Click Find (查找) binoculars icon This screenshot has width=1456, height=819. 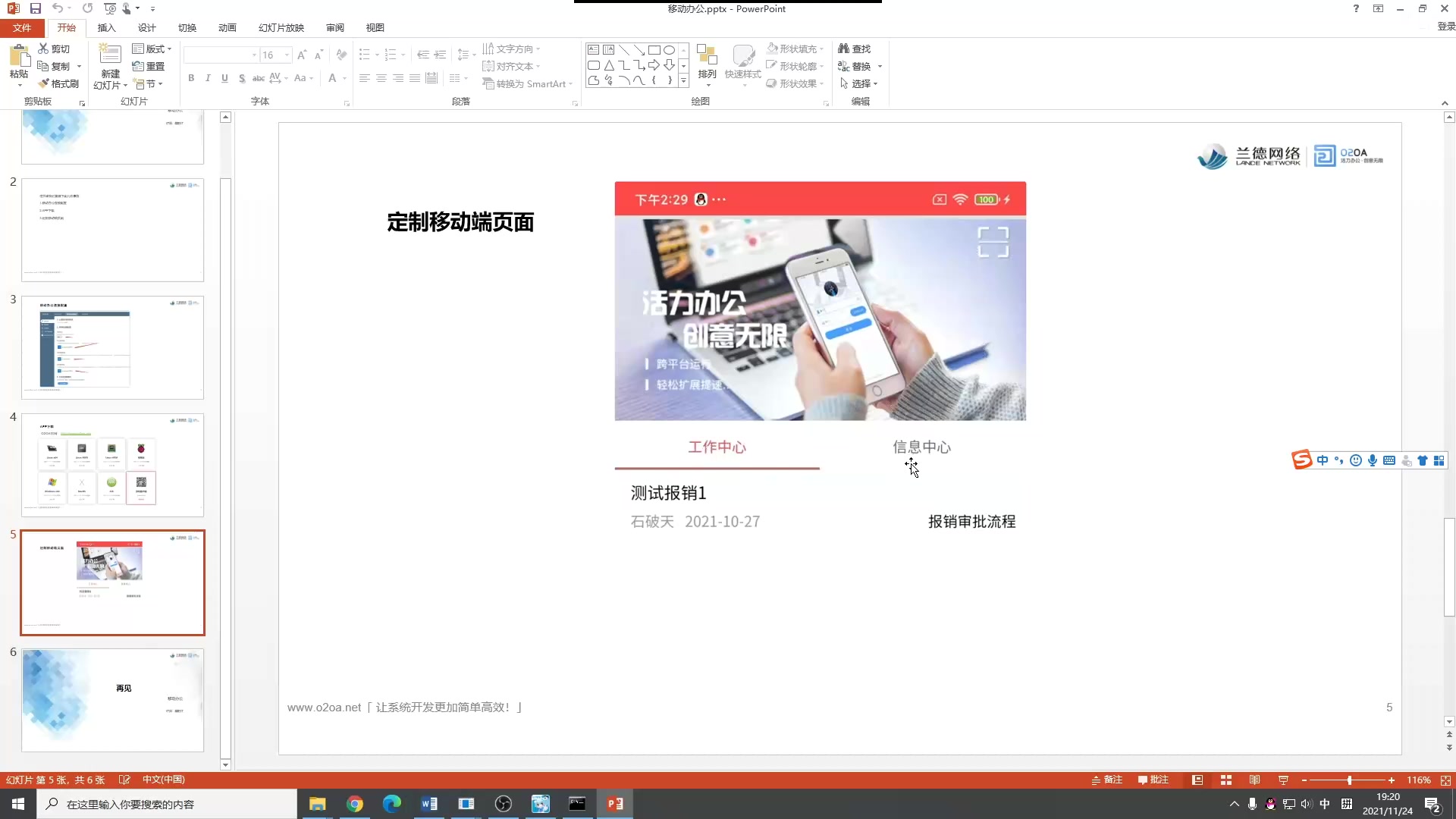tap(843, 49)
